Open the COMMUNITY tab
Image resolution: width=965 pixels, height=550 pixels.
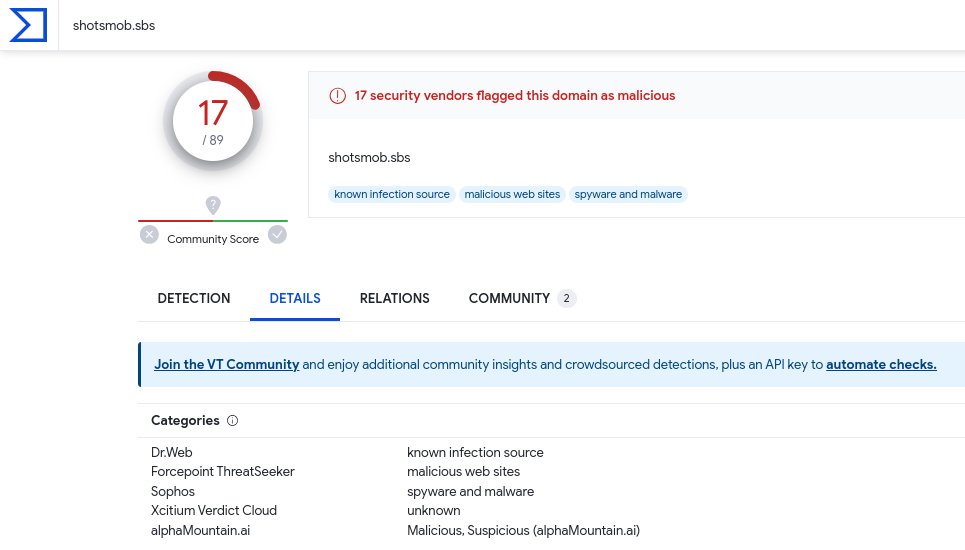click(521, 298)
